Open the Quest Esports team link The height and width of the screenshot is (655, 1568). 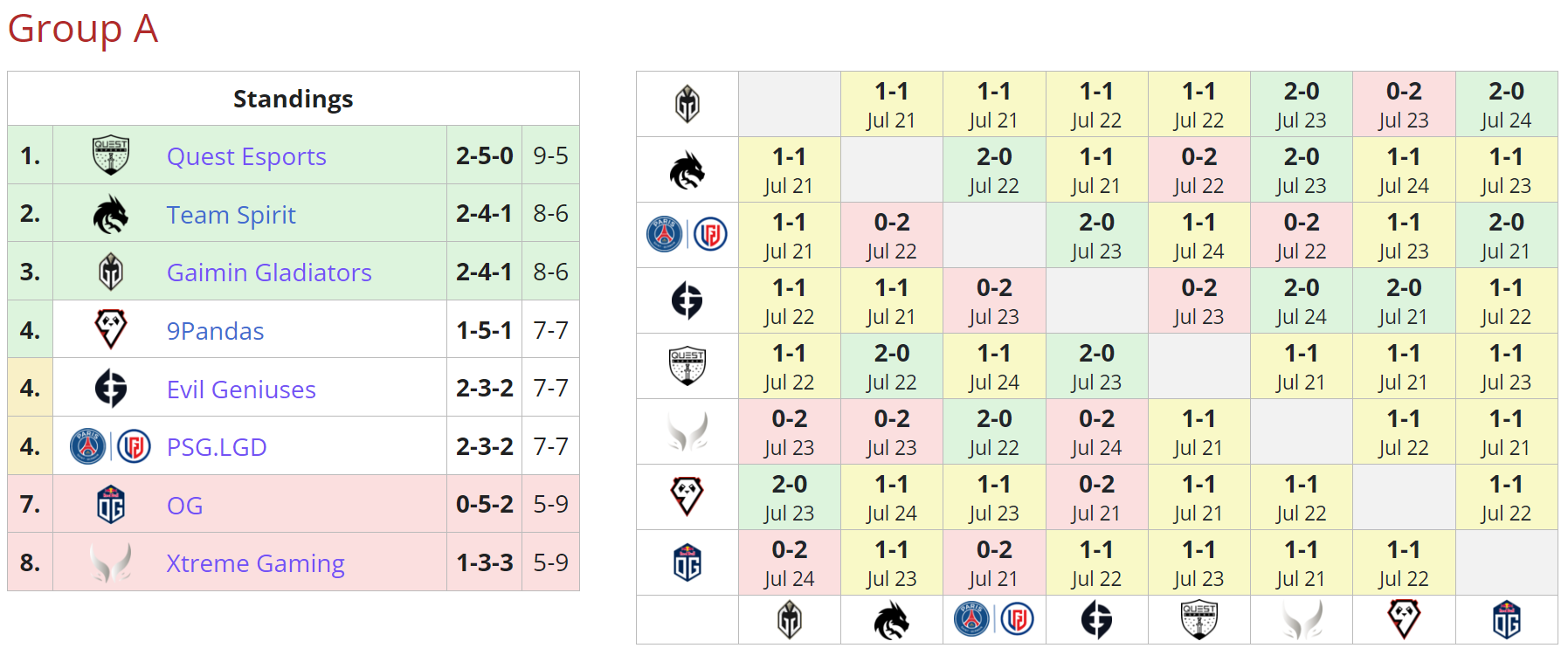[246, 156]
